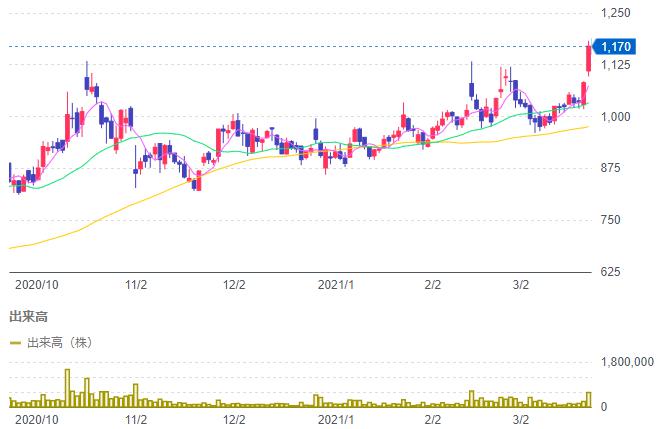Click the 1,800,000 volume axis label
The image size is (667, 429).
pyautogui.click(x=627, y=362)
